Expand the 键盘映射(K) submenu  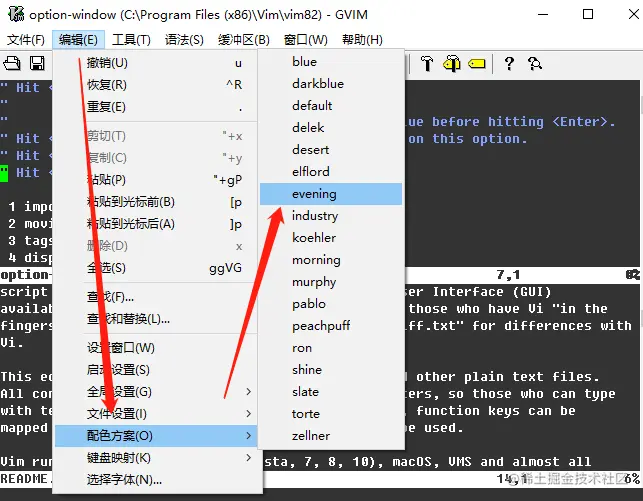point(156,458)
